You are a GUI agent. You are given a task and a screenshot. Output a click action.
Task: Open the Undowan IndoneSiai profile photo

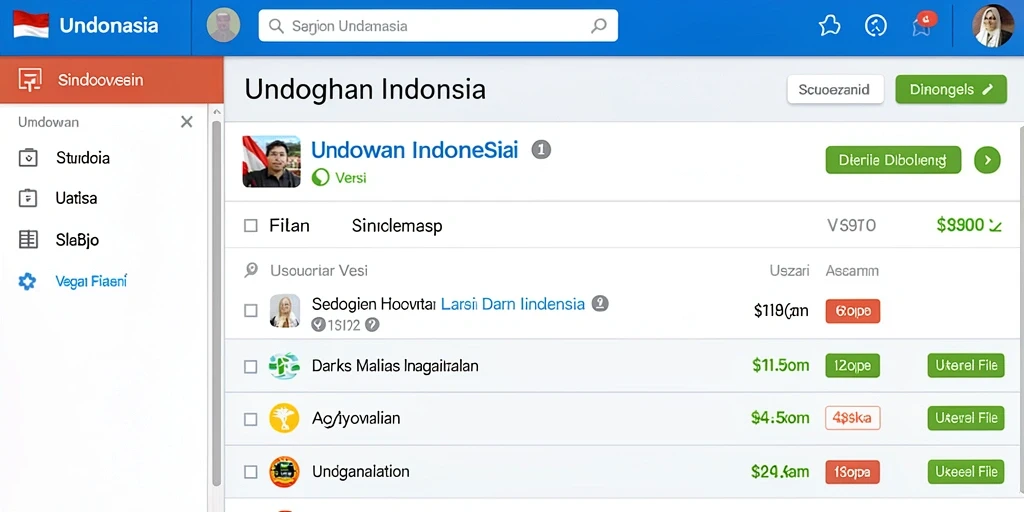[x=272, y=161]
